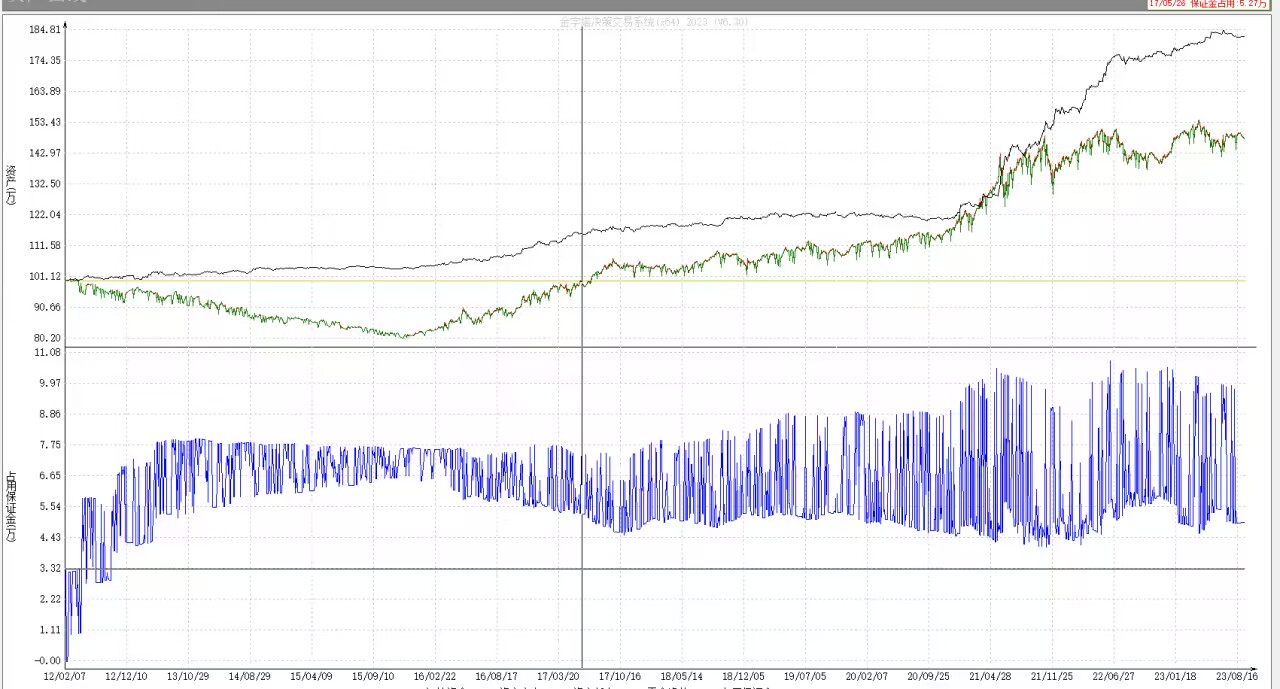Click the rotated axis title of lower chart
Screen dimensions: 1280x689
tap(12, 505)
